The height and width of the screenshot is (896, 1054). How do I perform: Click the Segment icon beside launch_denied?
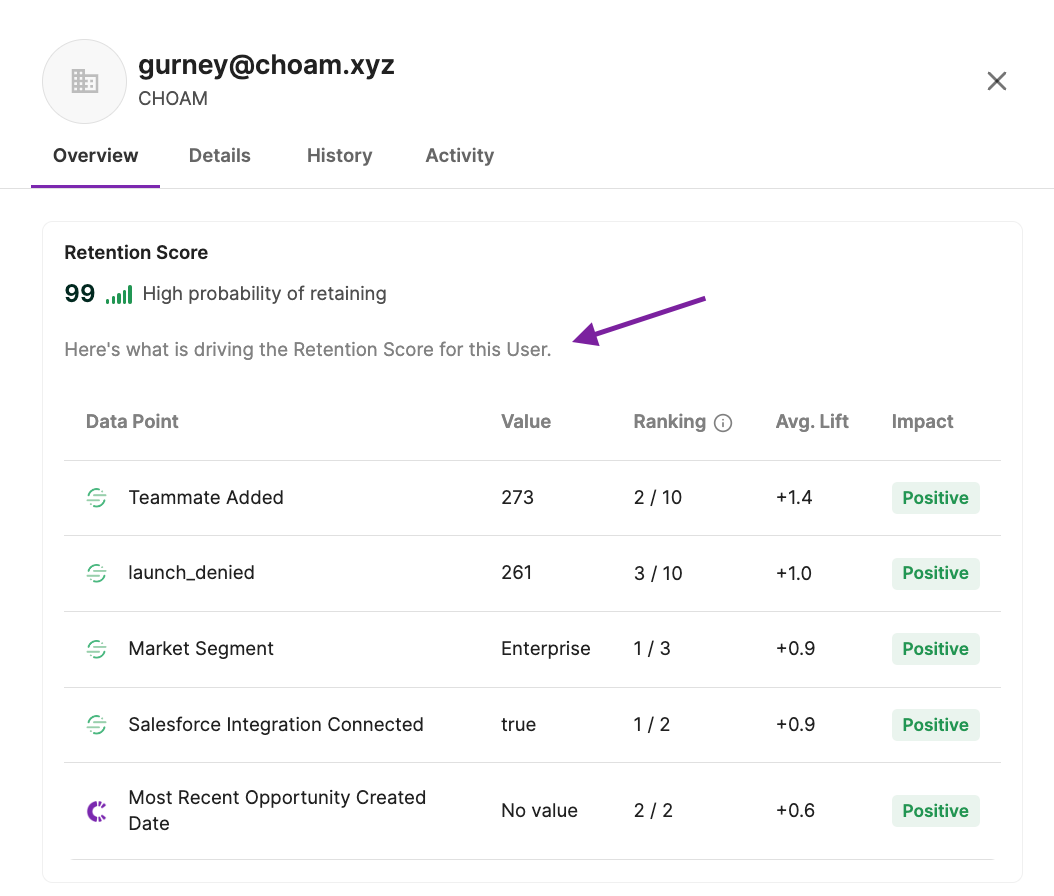point(96,573)
